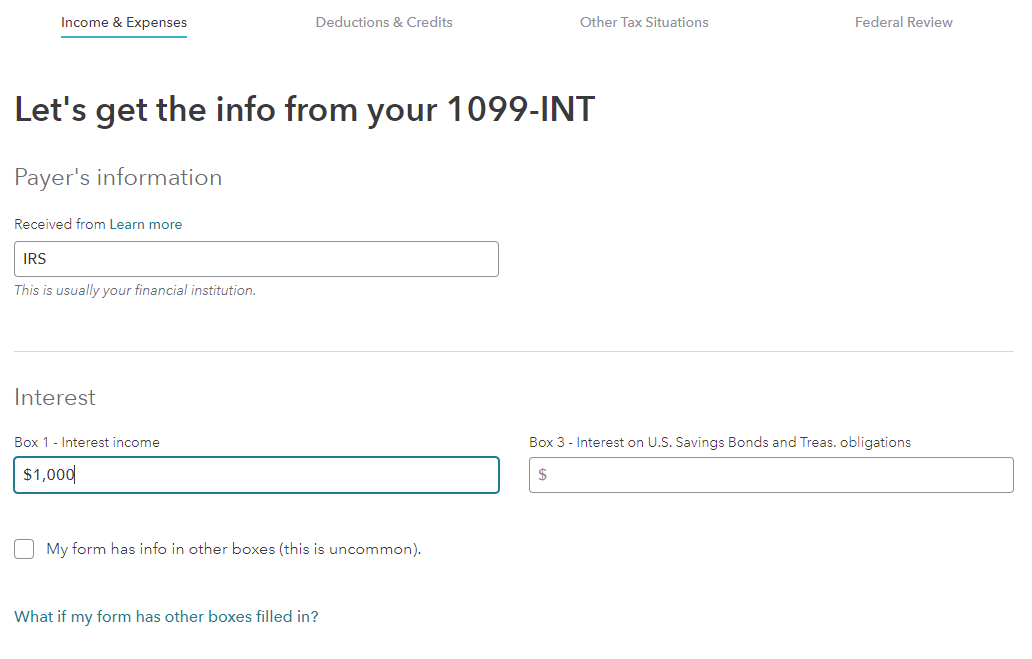The height and width of the screenshot is (659, 1032).
Task: Go to Other Tax Situations tab
Action: click(x=644, y=22)
